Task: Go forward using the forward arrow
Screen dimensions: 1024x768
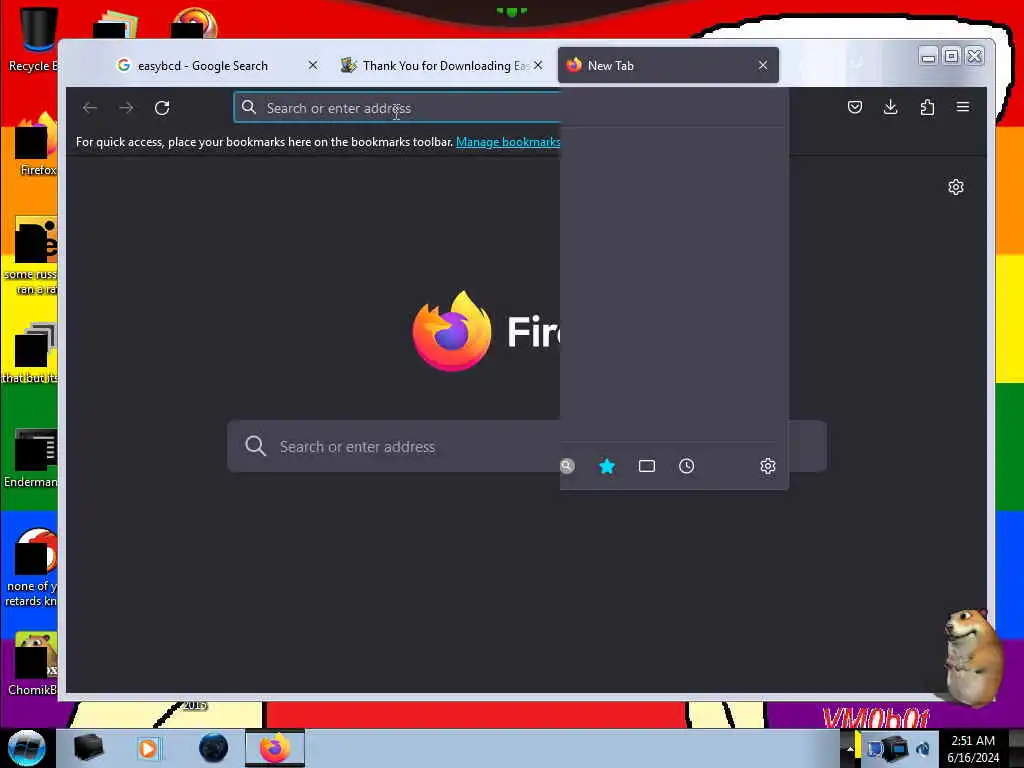Action: 126,108
